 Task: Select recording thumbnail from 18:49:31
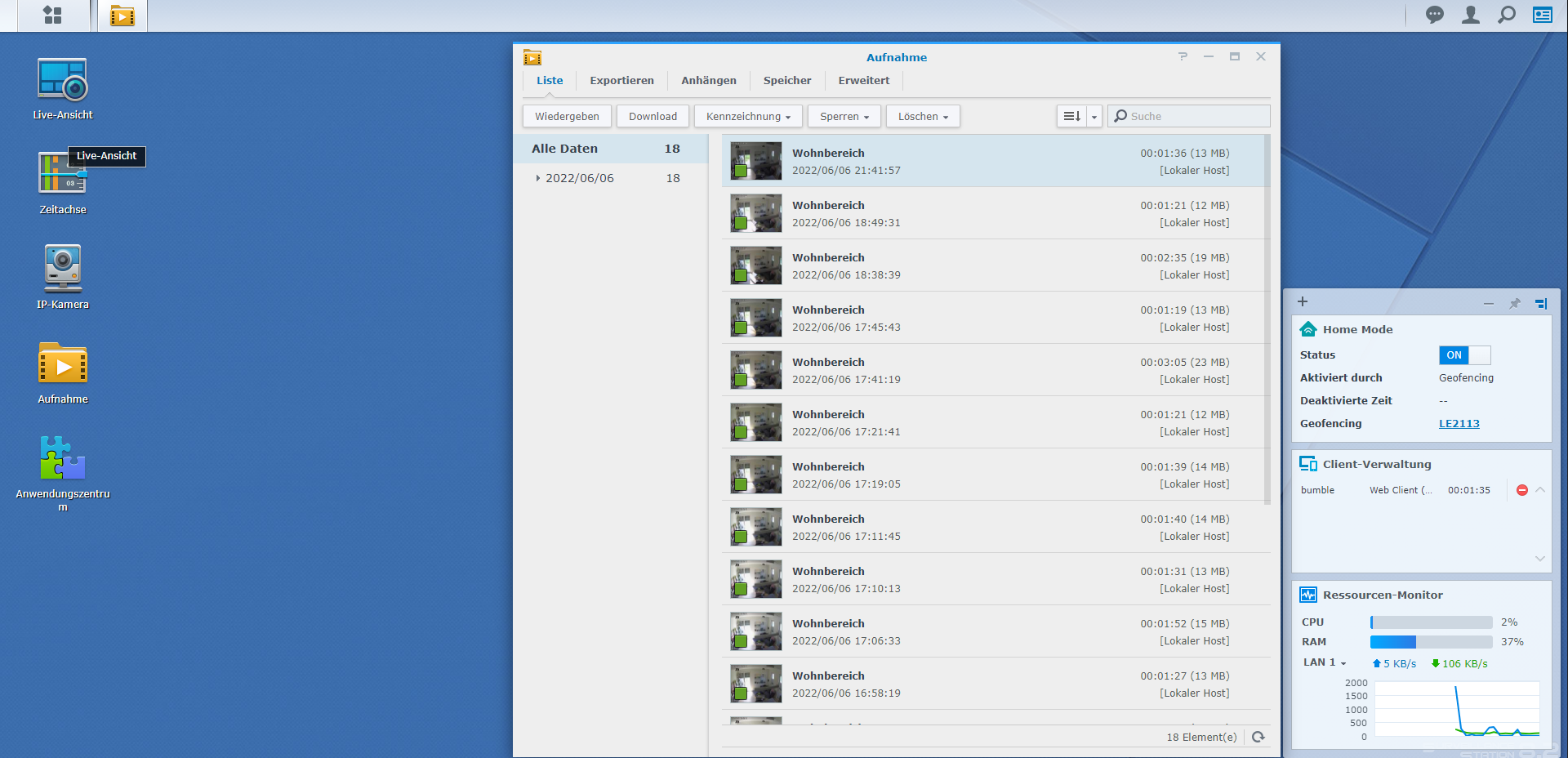click(x=756, y=213)
